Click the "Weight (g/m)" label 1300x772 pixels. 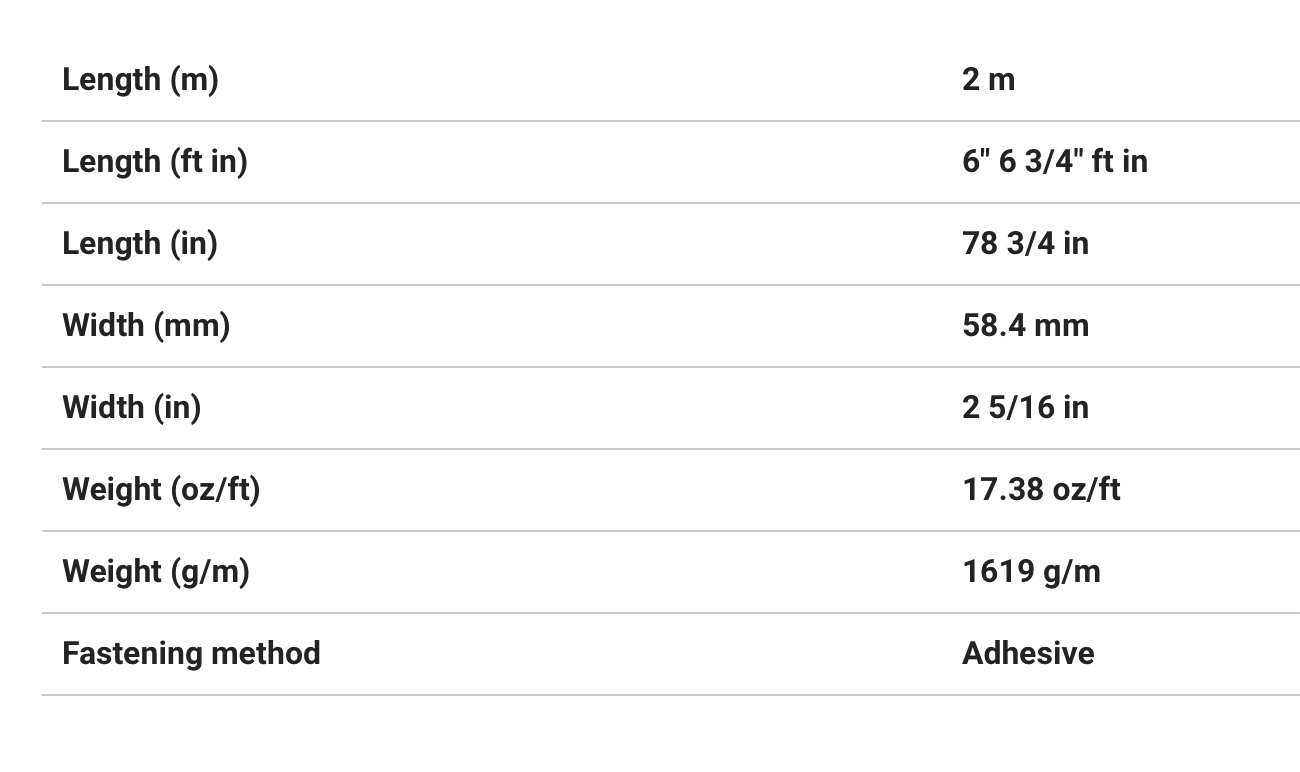156,571
